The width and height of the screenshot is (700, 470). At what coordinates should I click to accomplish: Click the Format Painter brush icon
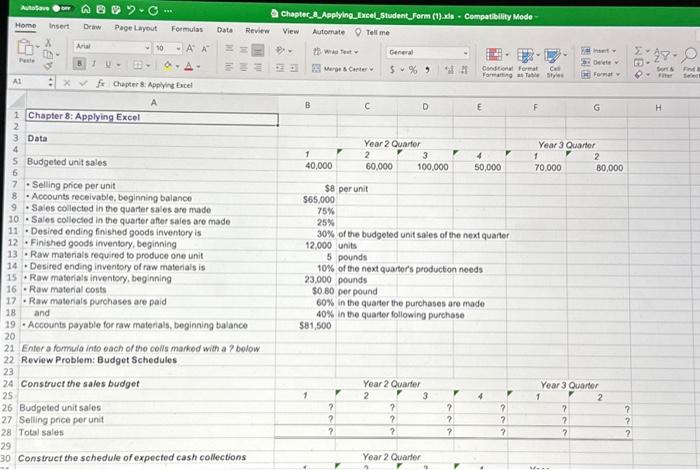pos(48,66)
